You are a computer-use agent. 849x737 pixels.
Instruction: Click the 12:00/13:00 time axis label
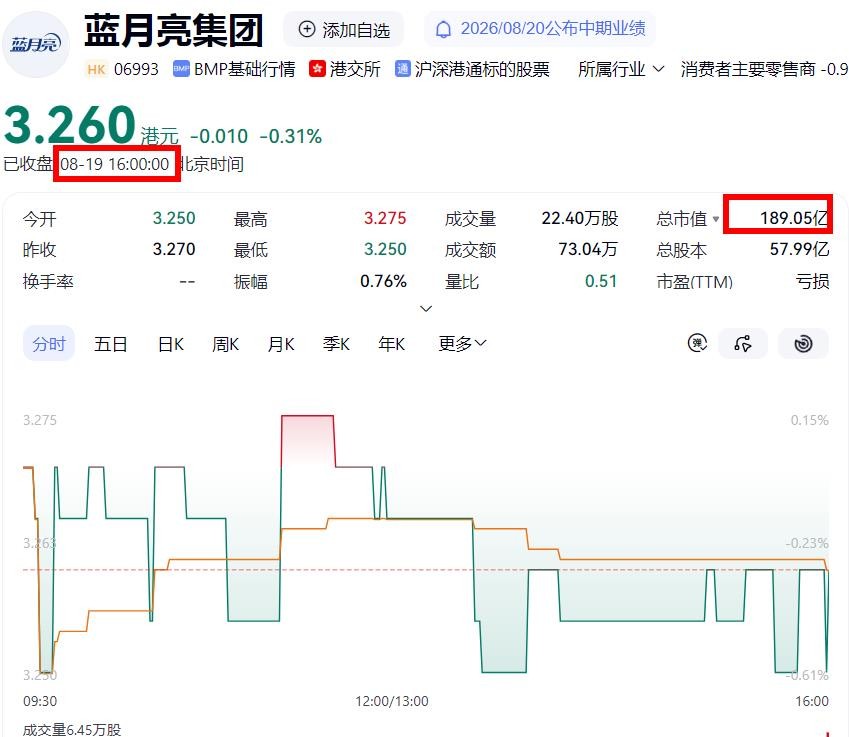point(391,701)
